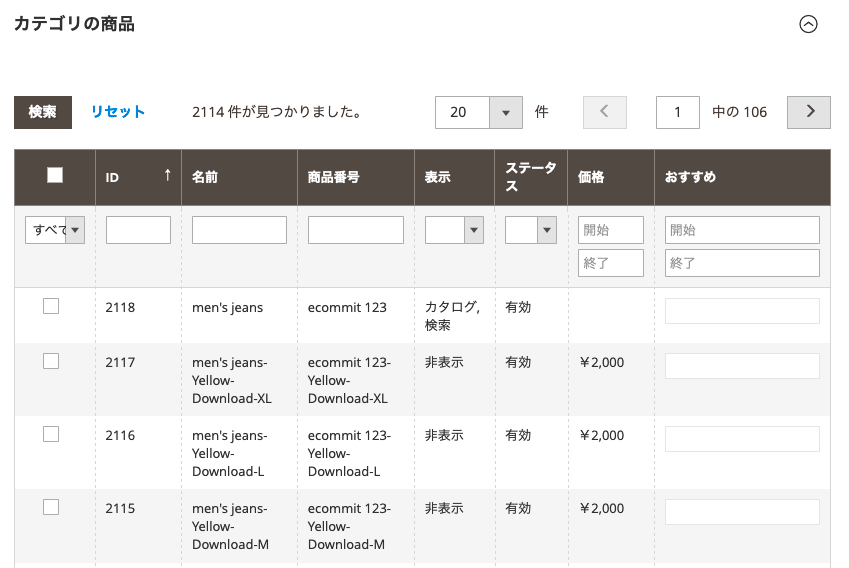Click the リセット link
The width and height of the screenshot is (849, 568).
[118, 112]
